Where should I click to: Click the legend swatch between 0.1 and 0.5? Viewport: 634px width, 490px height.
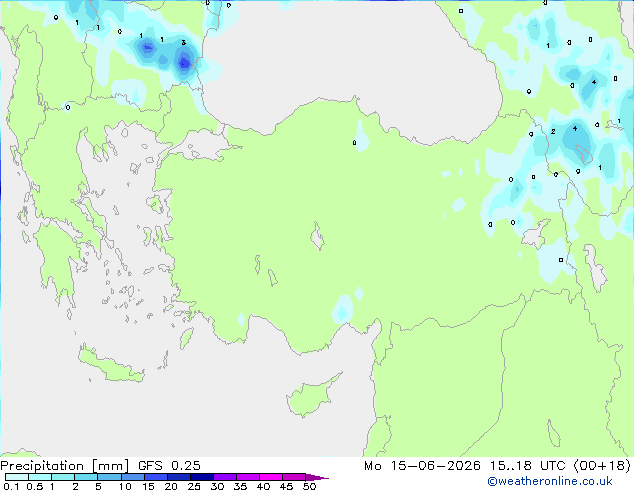click(x=17, y=477)
